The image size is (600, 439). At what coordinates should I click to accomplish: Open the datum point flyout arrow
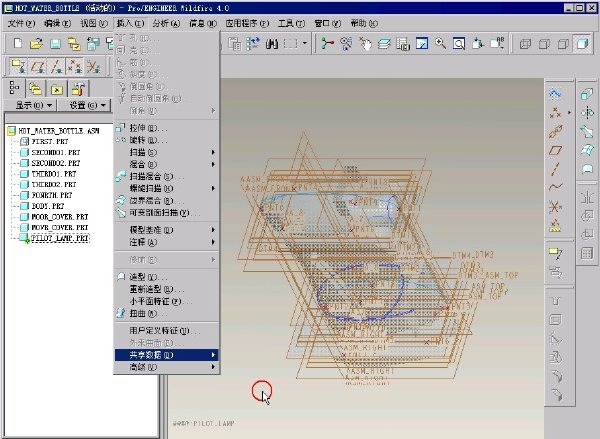(569, 113)
